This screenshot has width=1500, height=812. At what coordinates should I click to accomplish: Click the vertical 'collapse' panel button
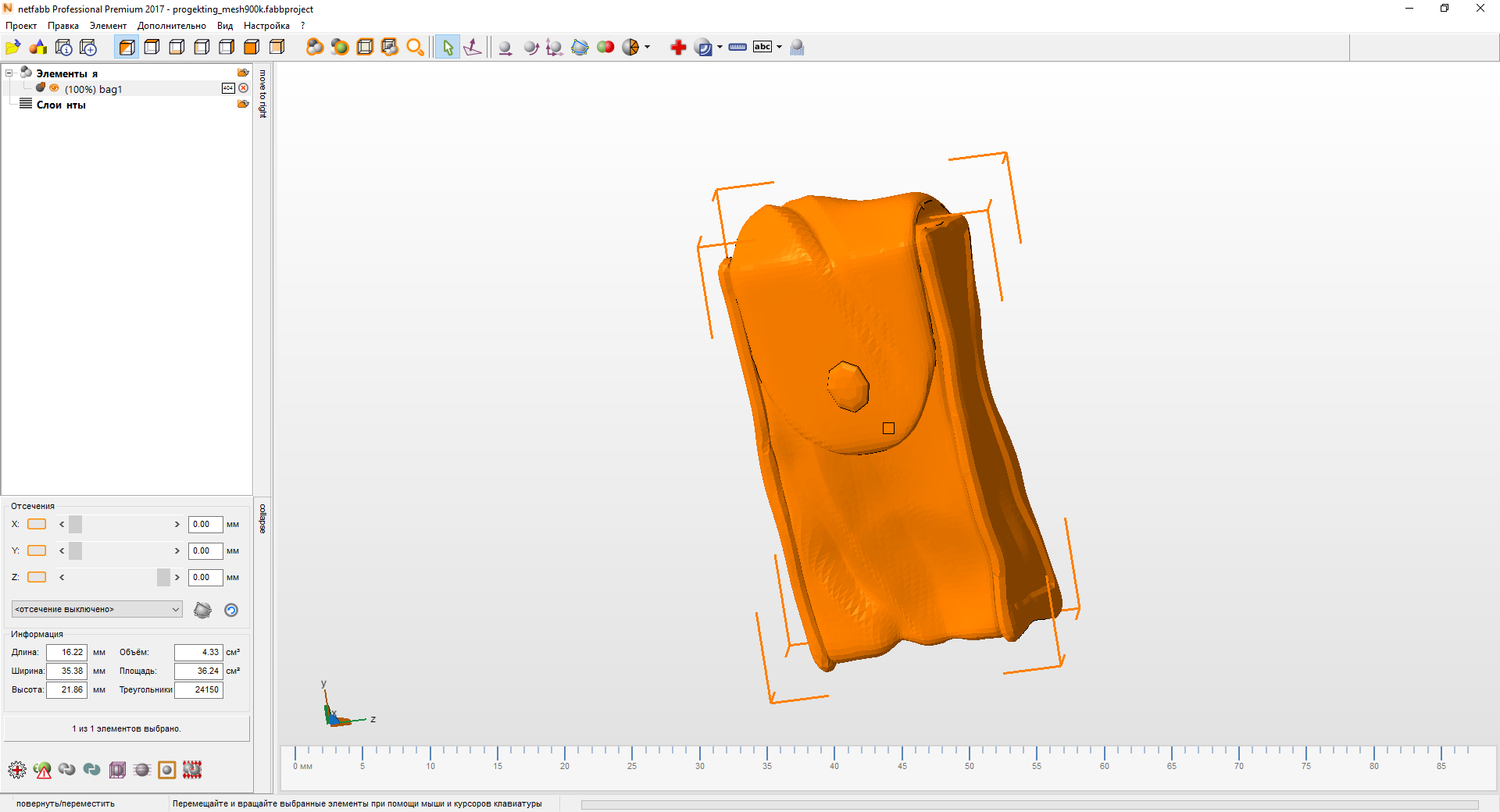point(262,519)
